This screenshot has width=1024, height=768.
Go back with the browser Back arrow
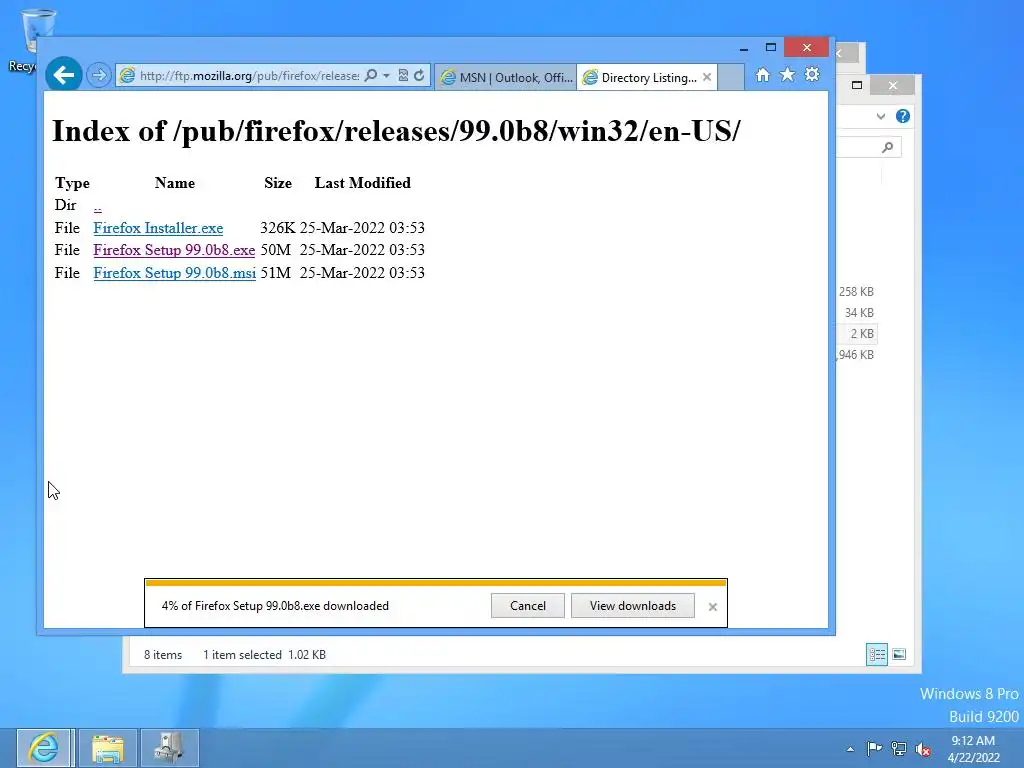(63, 75)
